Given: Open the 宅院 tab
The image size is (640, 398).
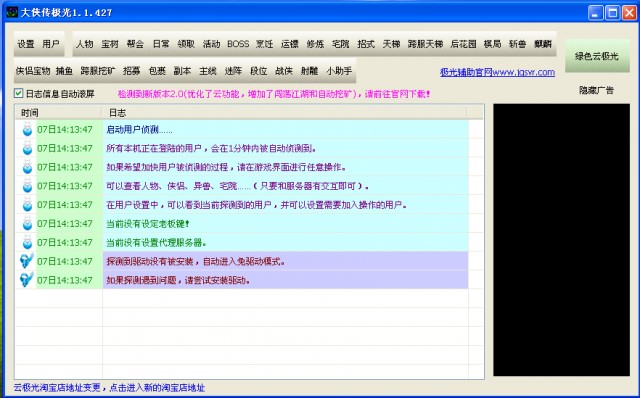Looking at the screenshot, I should [340, 44].
